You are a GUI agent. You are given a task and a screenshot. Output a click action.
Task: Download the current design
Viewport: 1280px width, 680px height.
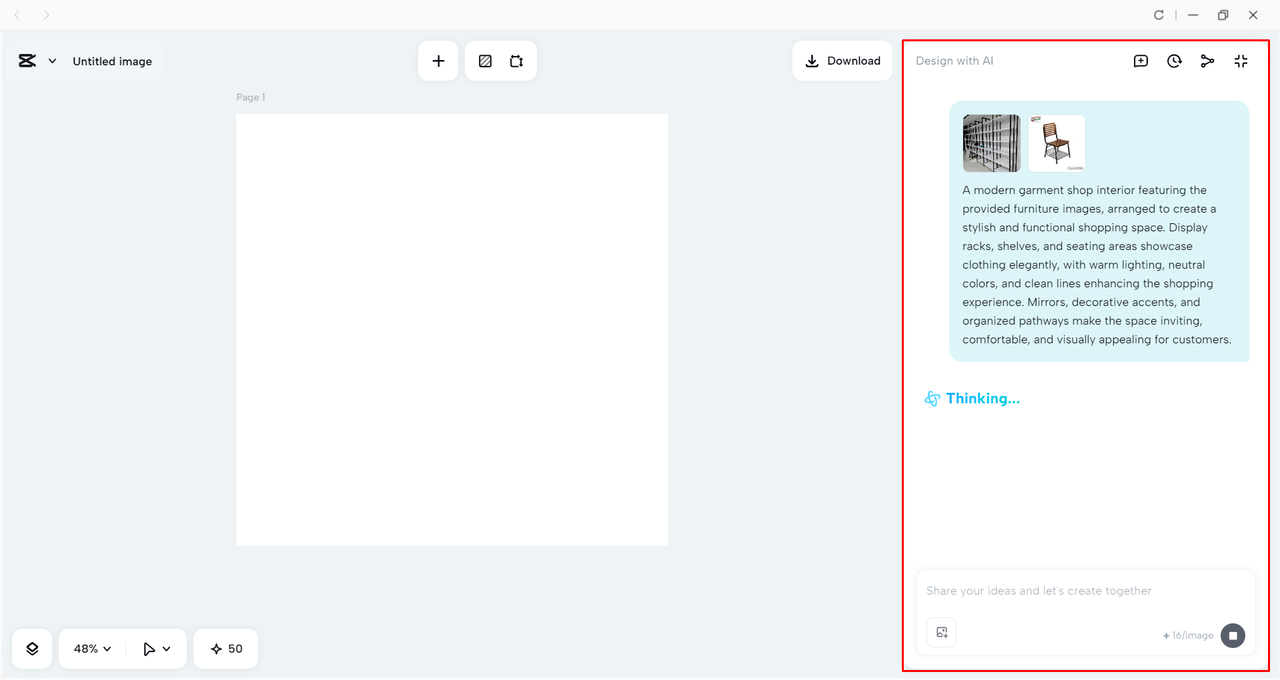coord(842,60)
